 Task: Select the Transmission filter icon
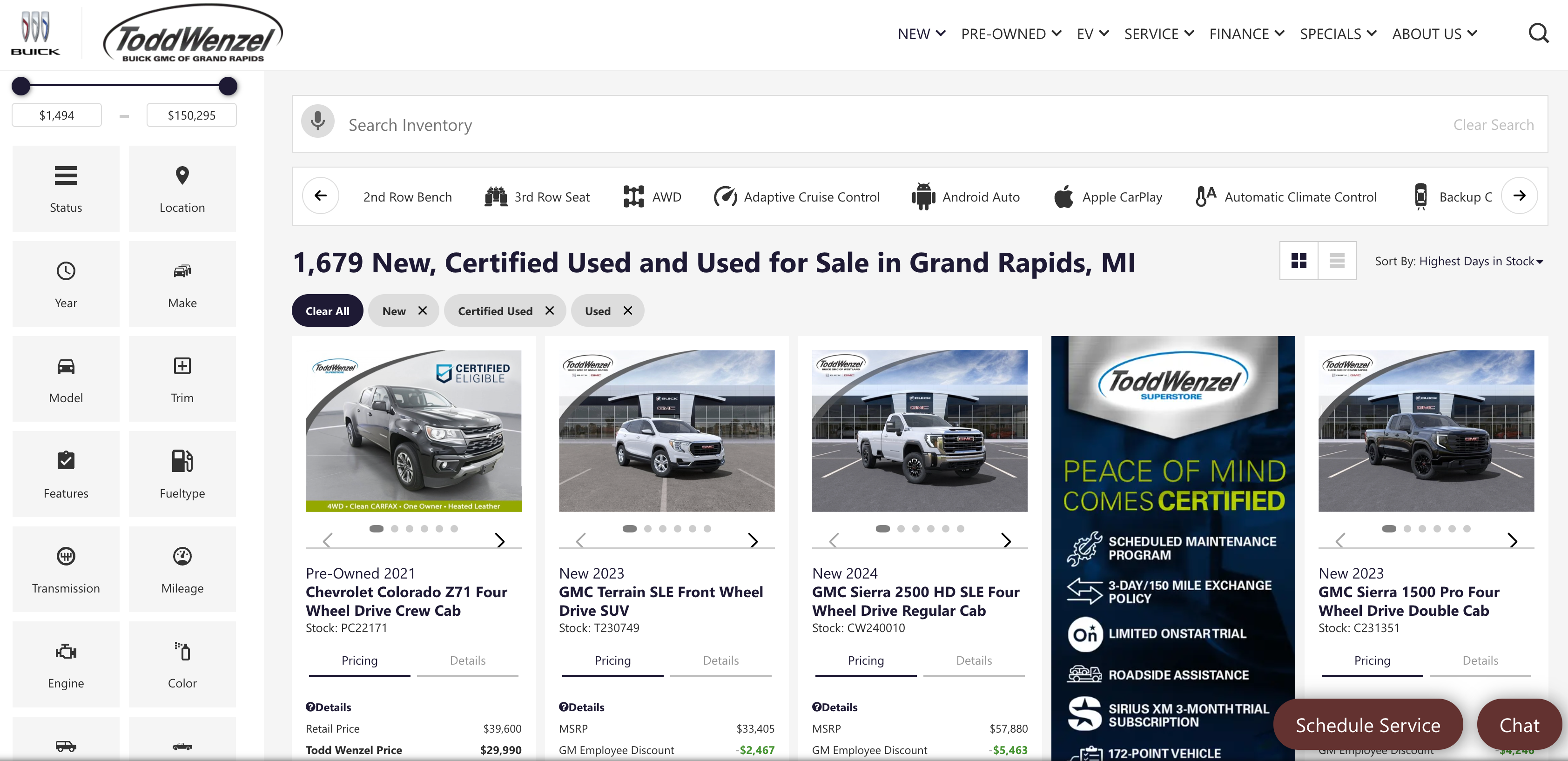[66, 569]
